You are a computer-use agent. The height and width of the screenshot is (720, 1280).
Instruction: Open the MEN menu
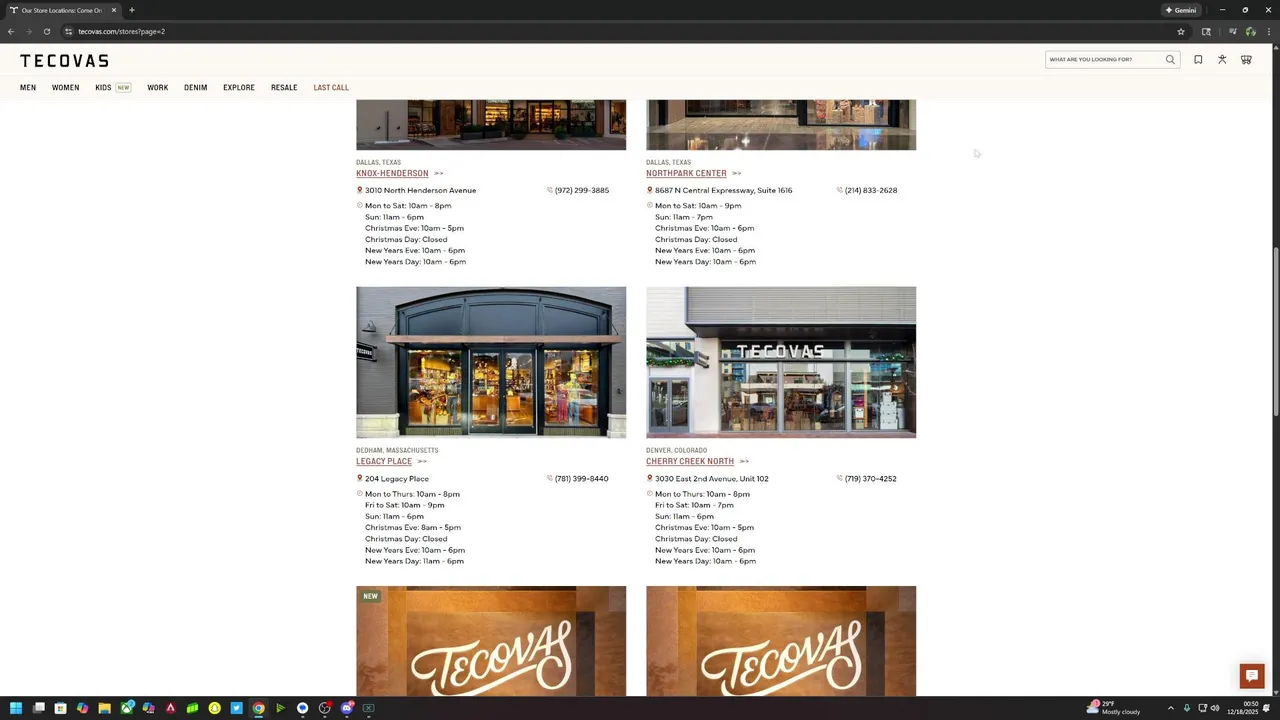[x=28, y=88]
